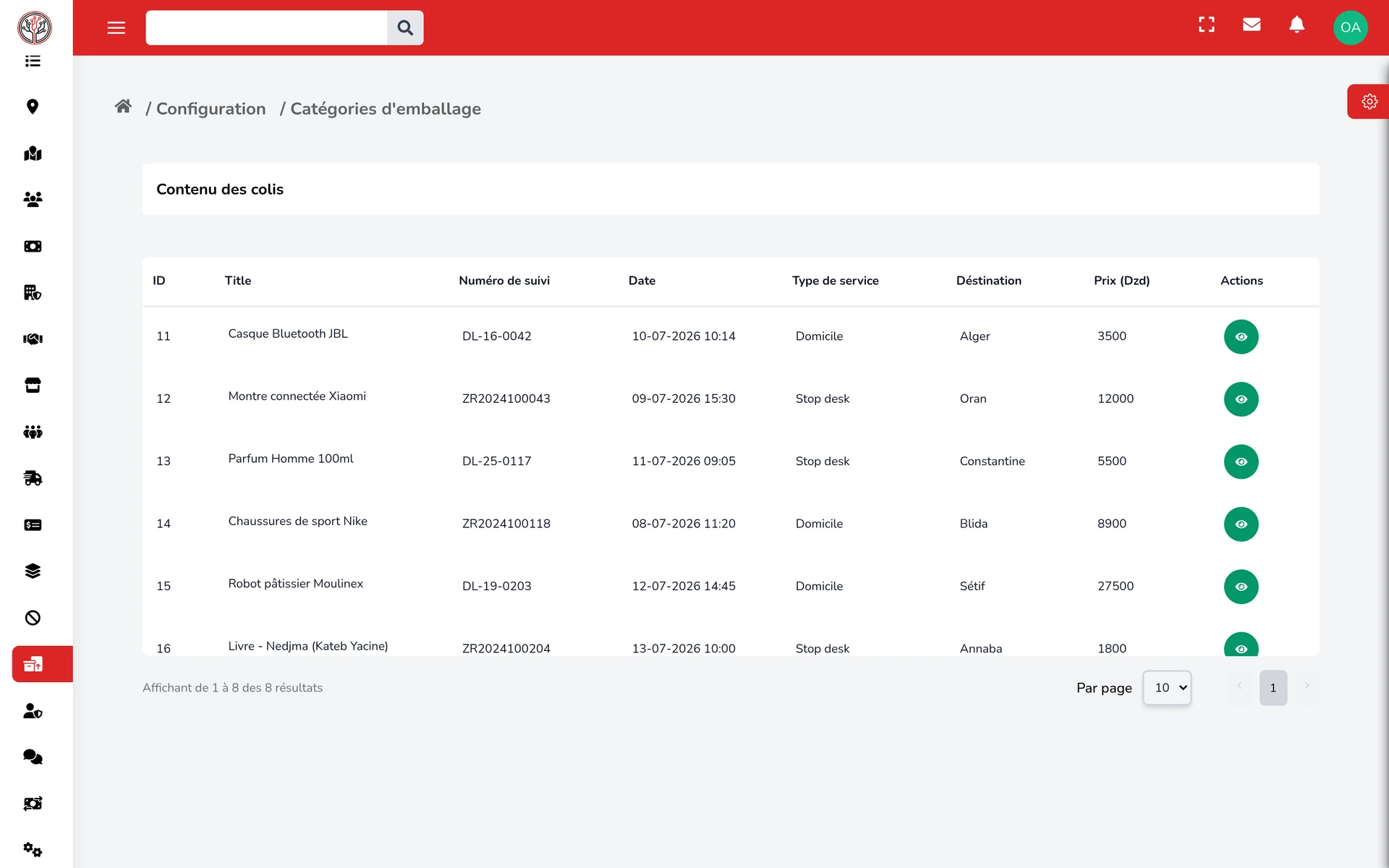The width and height of the screenshot is (1389, 868).
Task: Open the active parcels sidebar item
Action: click(42, 664)
